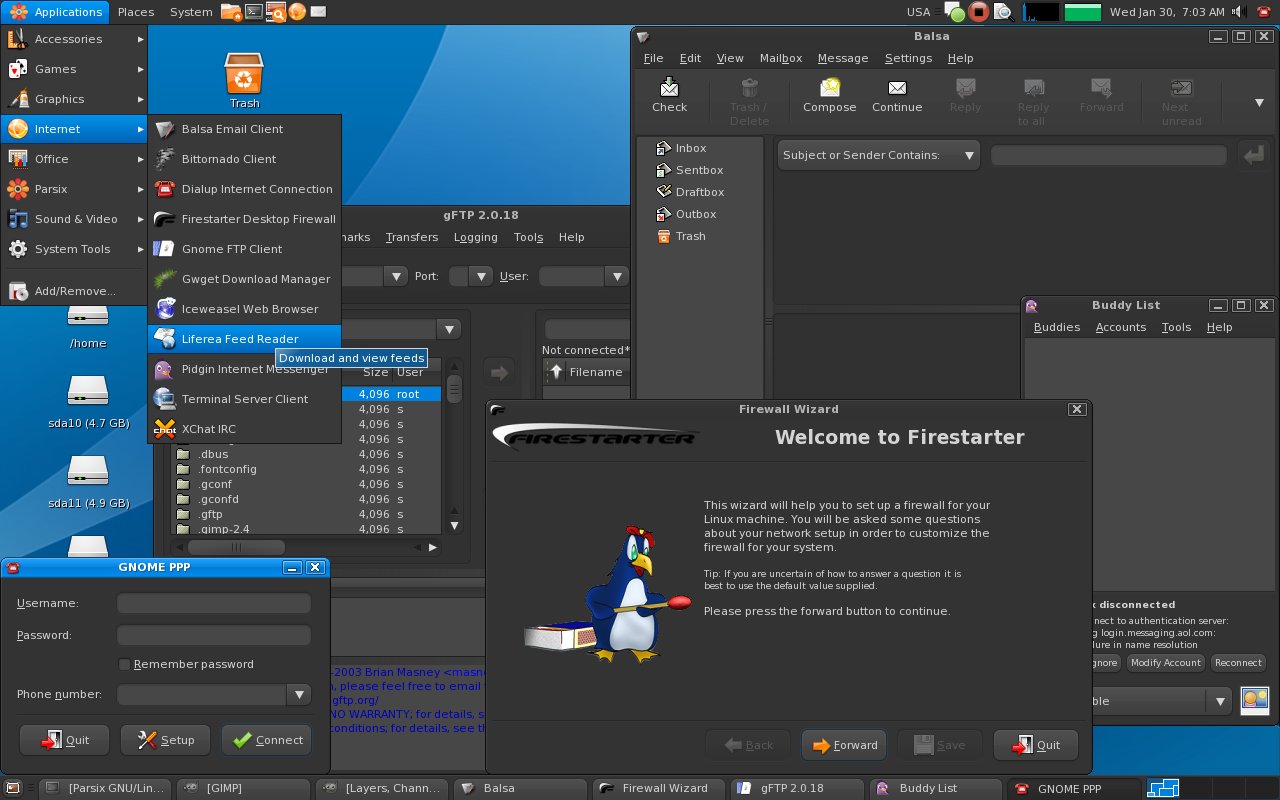Click the Password field in GNOME PPP
The image size is (1280, 800).
coord(214,635)
